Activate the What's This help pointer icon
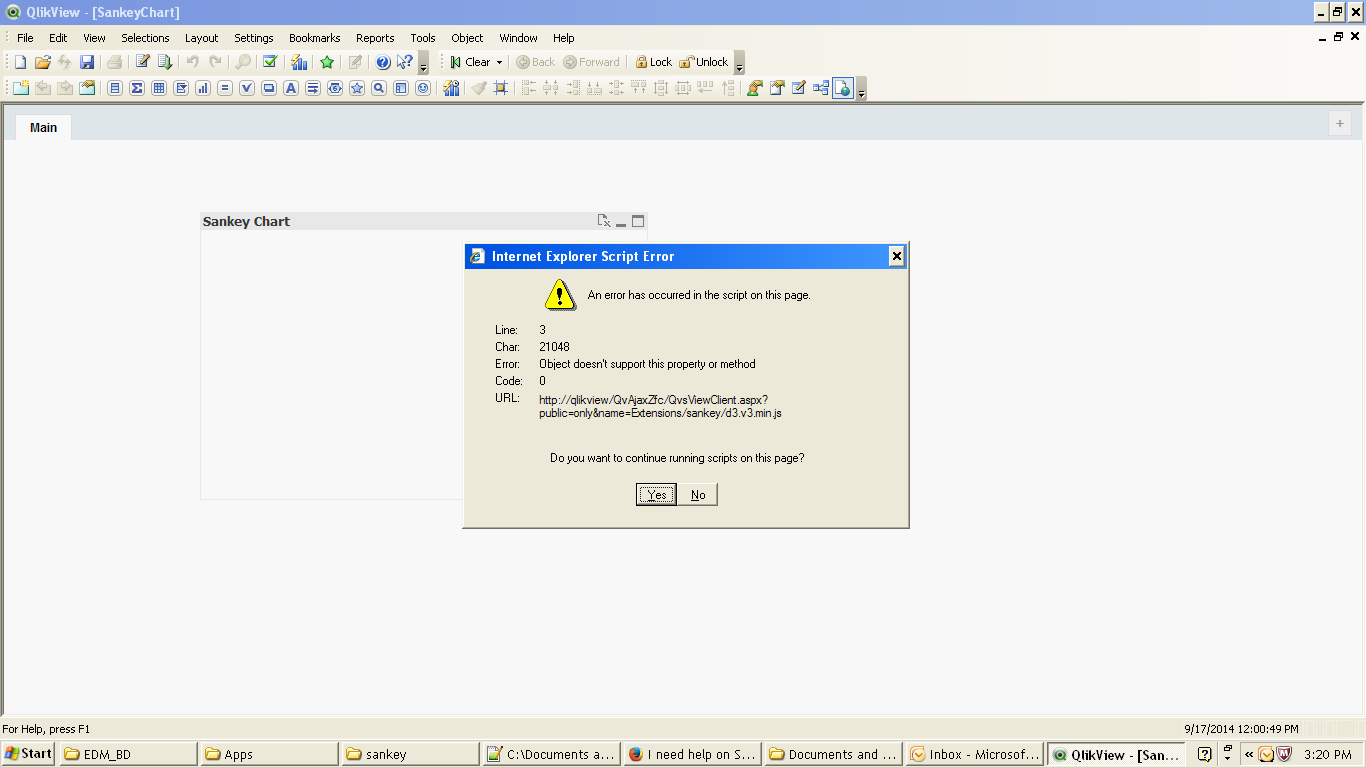Image resolution: width=1366 pixels, height=768 pixels. tap(405, 62)
